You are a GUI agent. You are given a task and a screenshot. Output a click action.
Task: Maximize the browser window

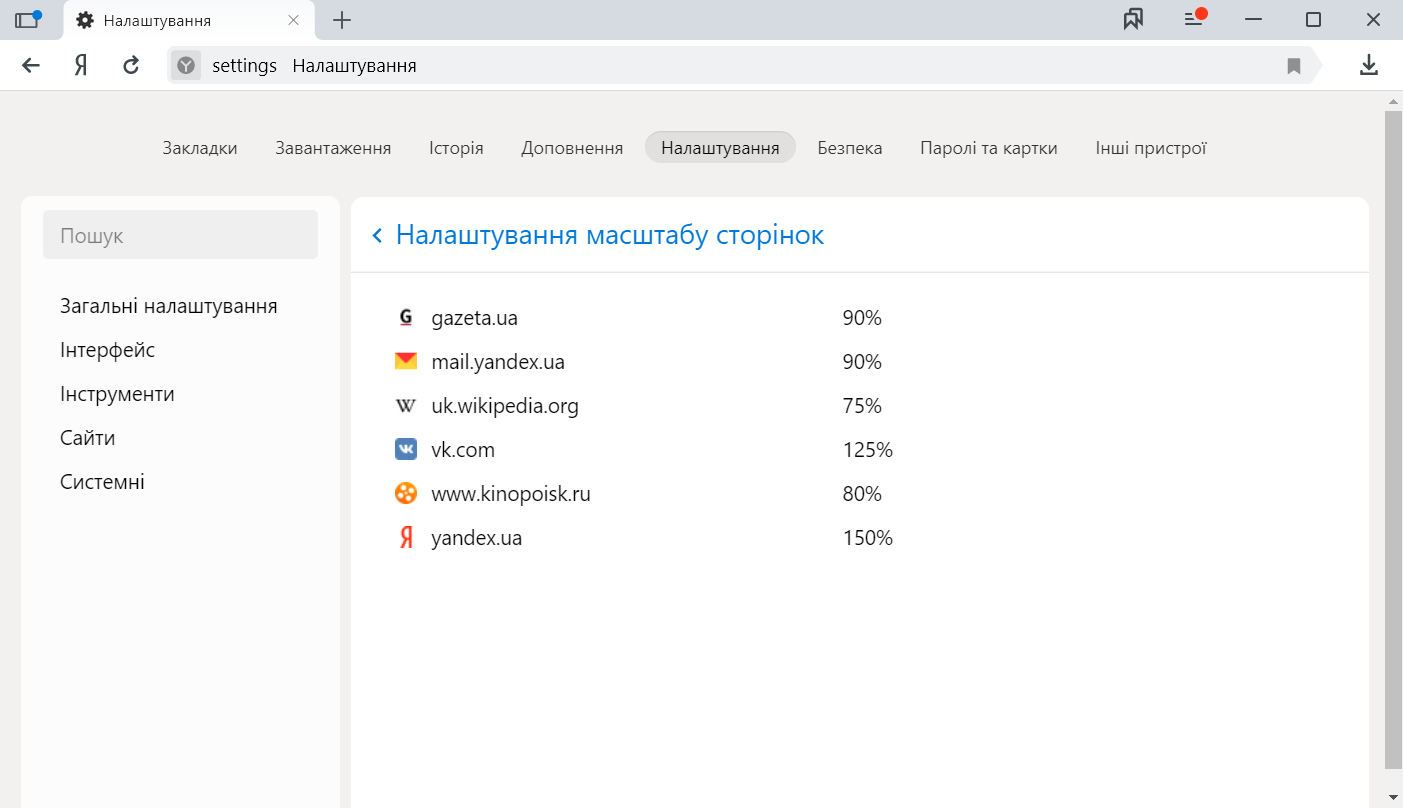(1314, 20)
